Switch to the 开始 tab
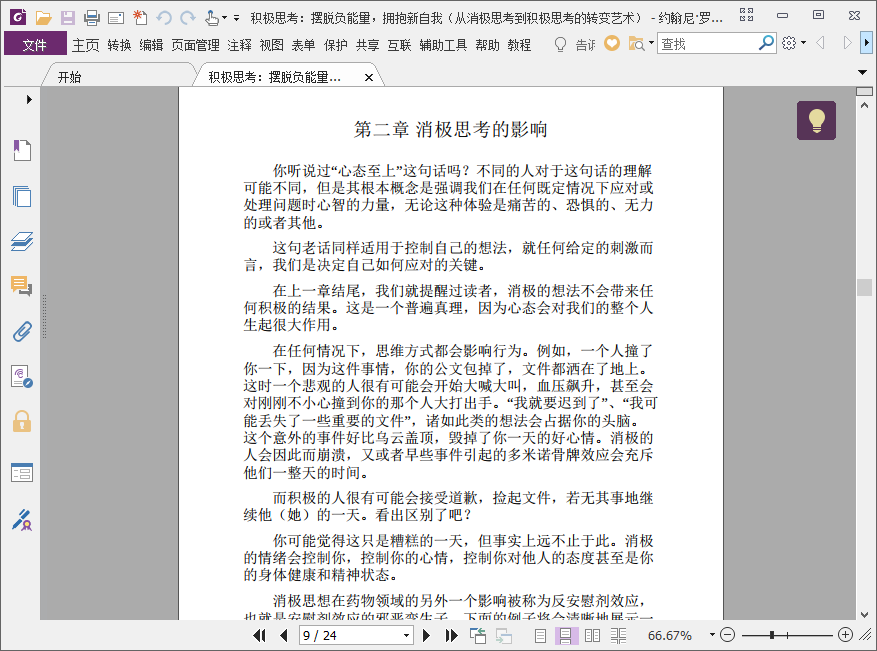 point(69,77)
